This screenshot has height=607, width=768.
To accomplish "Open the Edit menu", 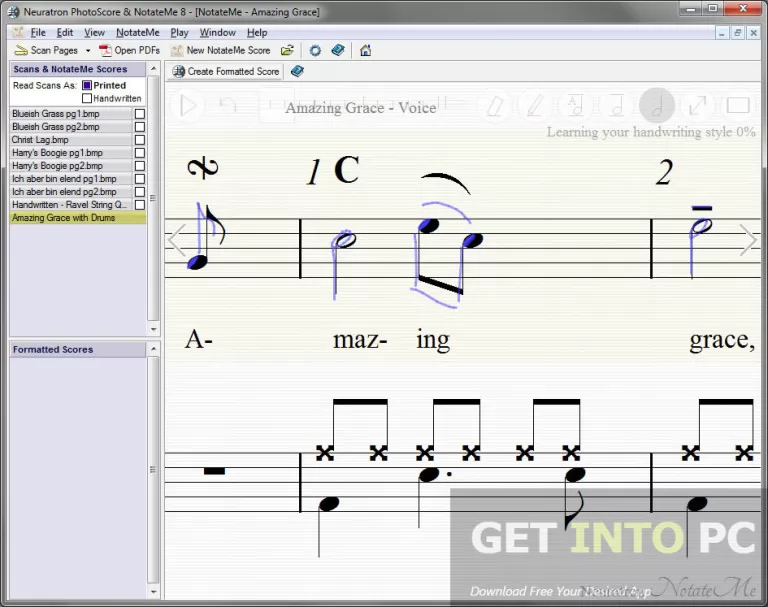I will [65, 33].
